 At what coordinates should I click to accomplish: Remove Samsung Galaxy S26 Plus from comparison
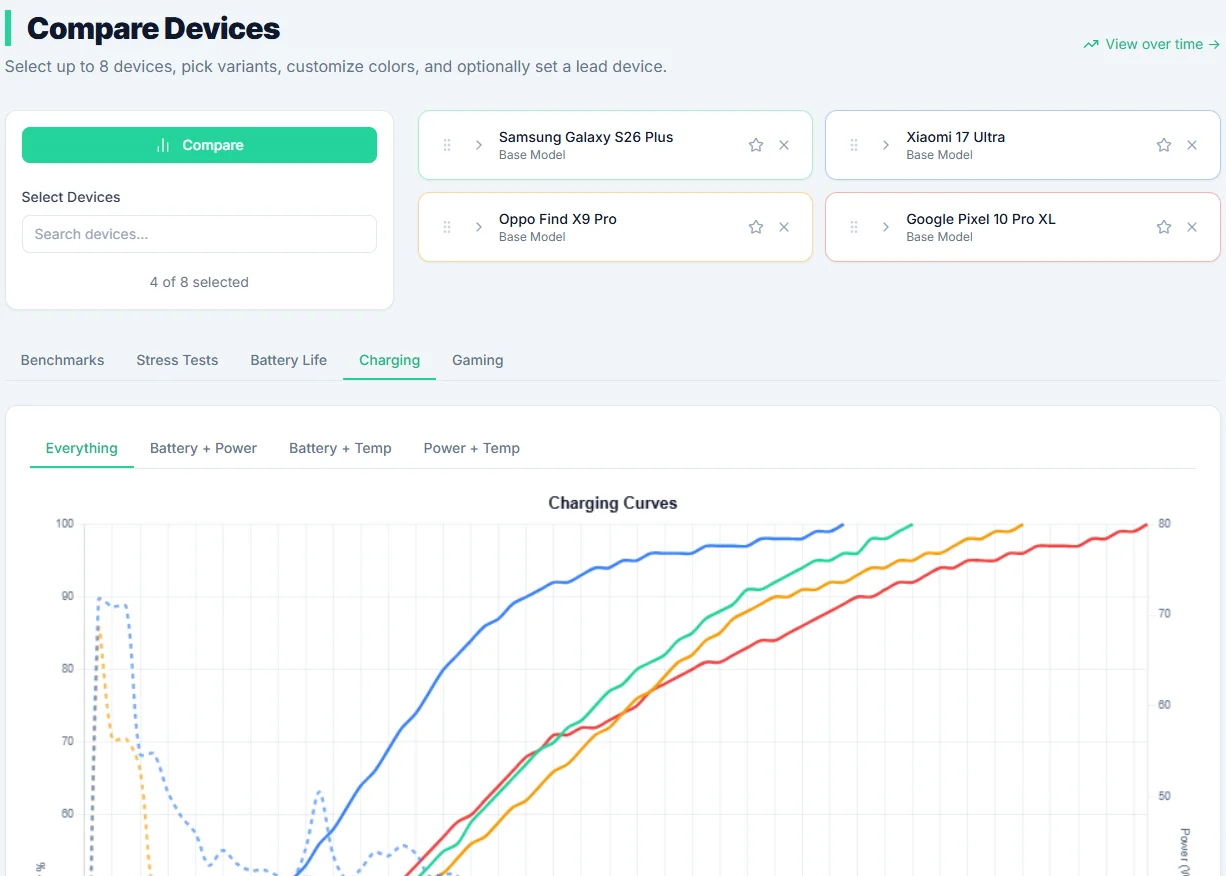pos(784,145)
